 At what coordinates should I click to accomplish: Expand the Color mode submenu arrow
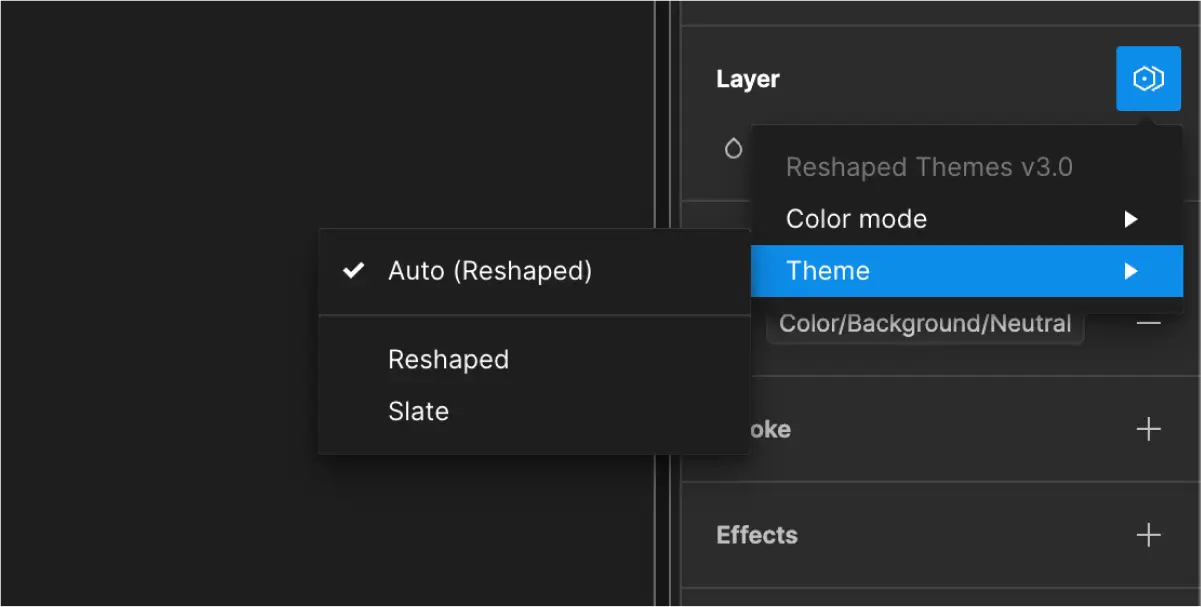pos(1131,219)
